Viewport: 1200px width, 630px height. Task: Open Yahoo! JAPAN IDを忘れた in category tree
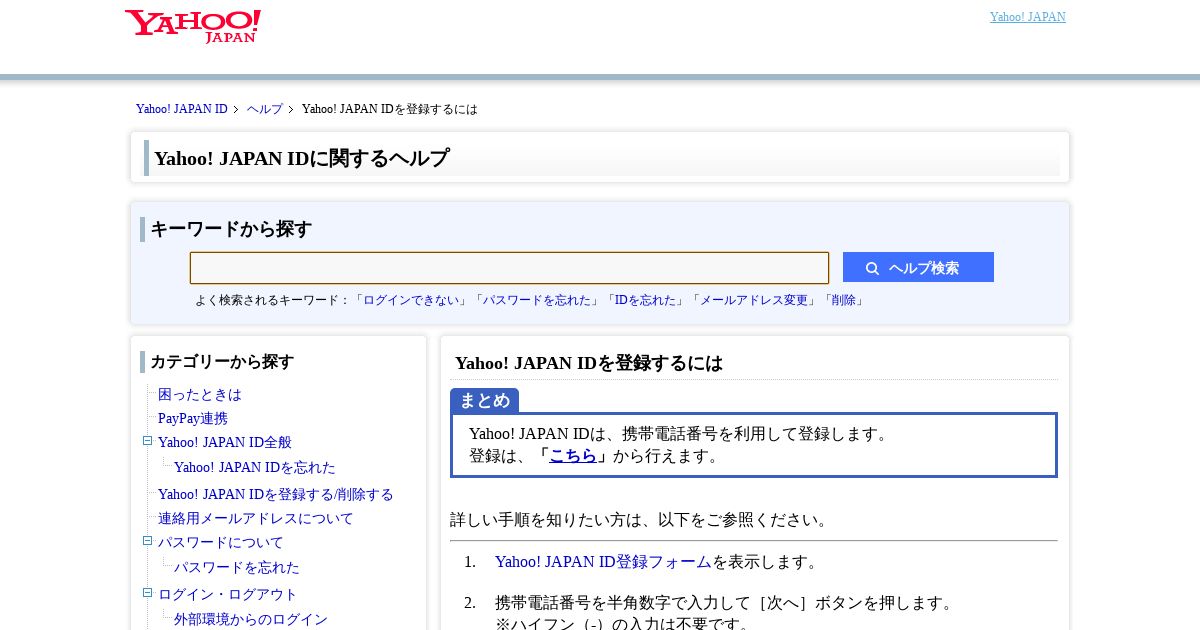(255, 468)
